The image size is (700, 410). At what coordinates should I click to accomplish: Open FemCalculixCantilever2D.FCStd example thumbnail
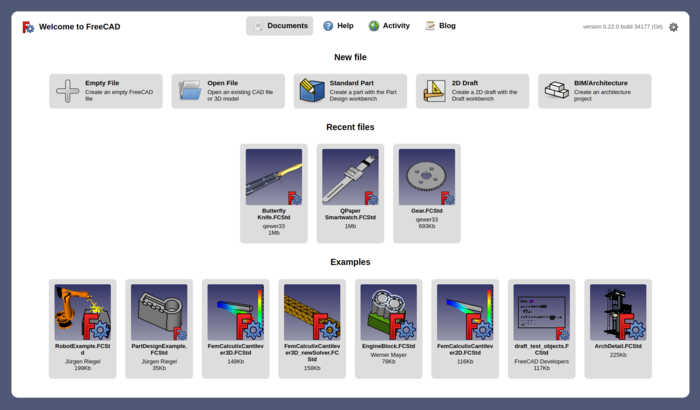[465, 313]
